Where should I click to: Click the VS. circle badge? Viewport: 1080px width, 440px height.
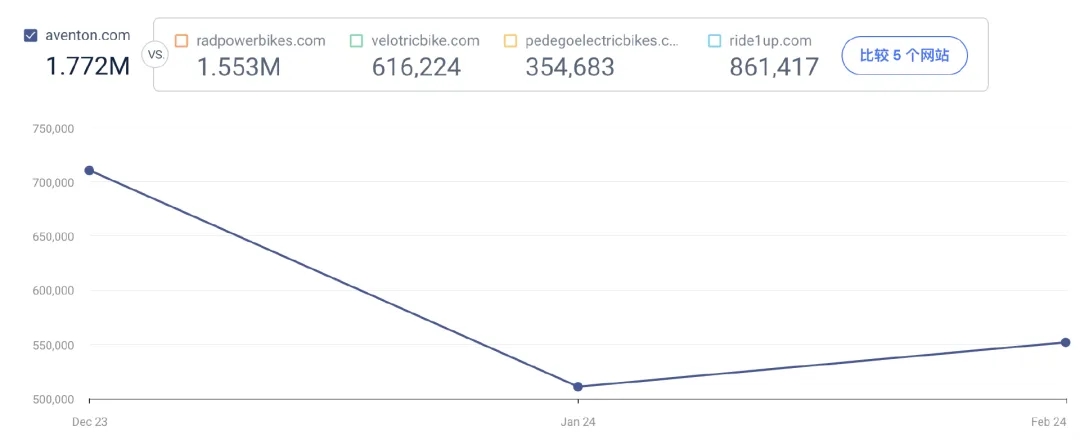point(155,55)
